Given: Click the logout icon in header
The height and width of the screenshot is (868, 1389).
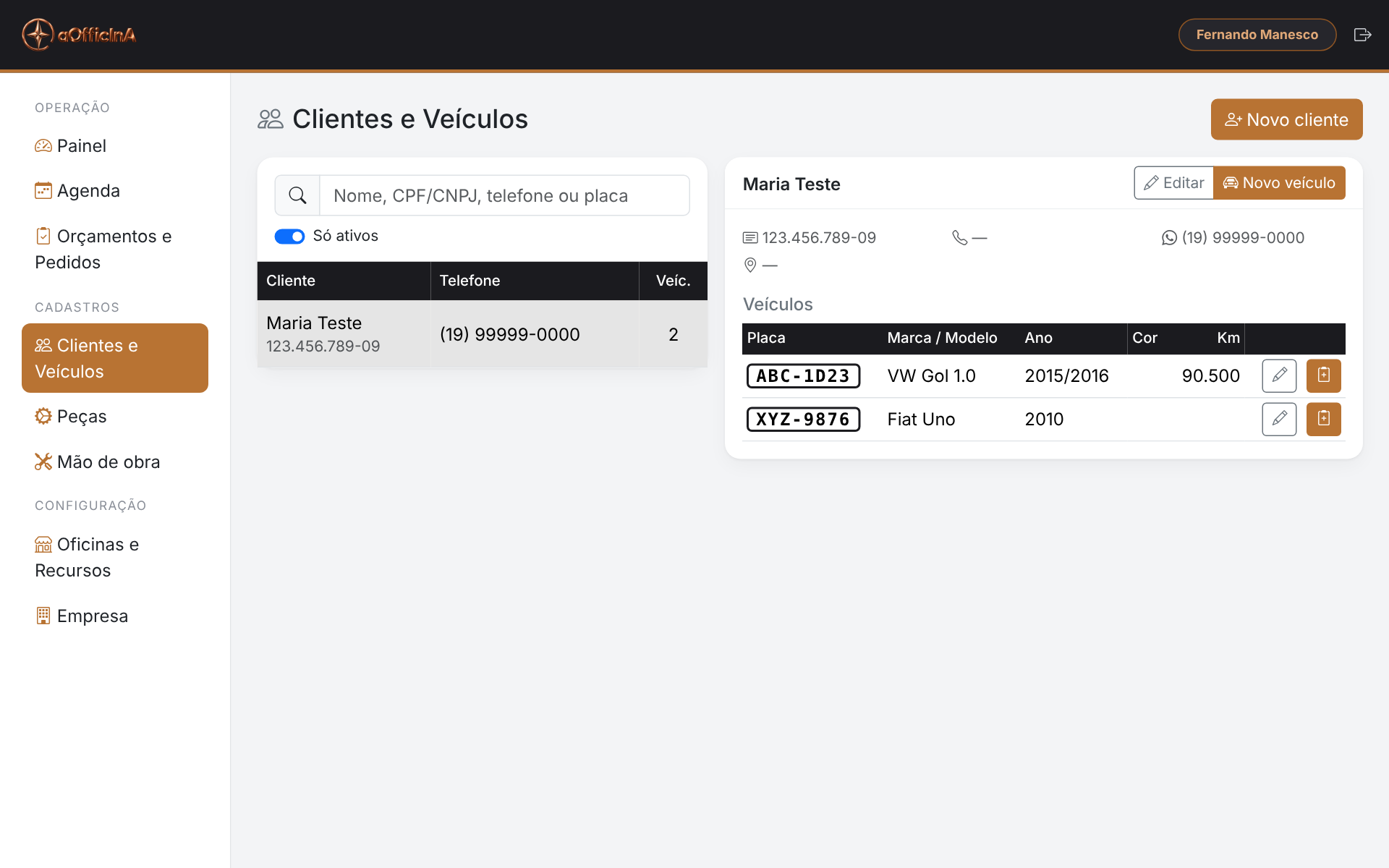Looking at the screenshot, I should click(x=1362, y=35).
